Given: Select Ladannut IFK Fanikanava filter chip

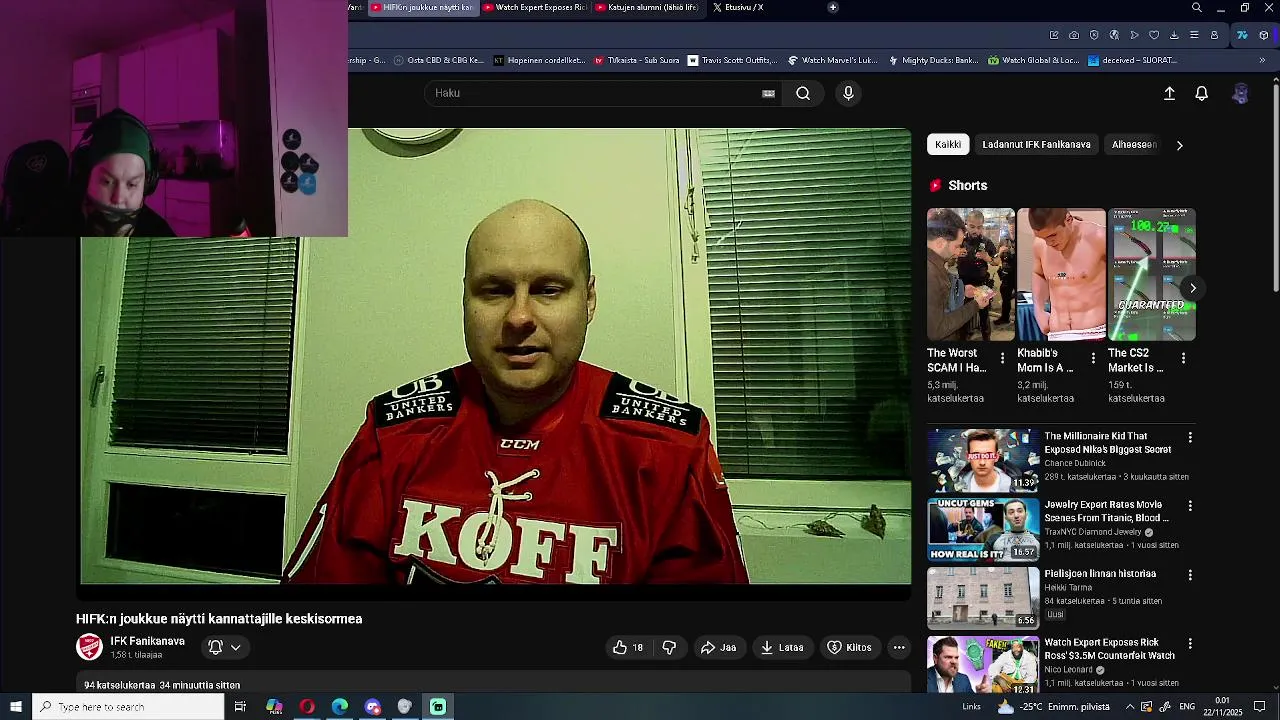Looking at the screenshot, I should click(1036, 145).
